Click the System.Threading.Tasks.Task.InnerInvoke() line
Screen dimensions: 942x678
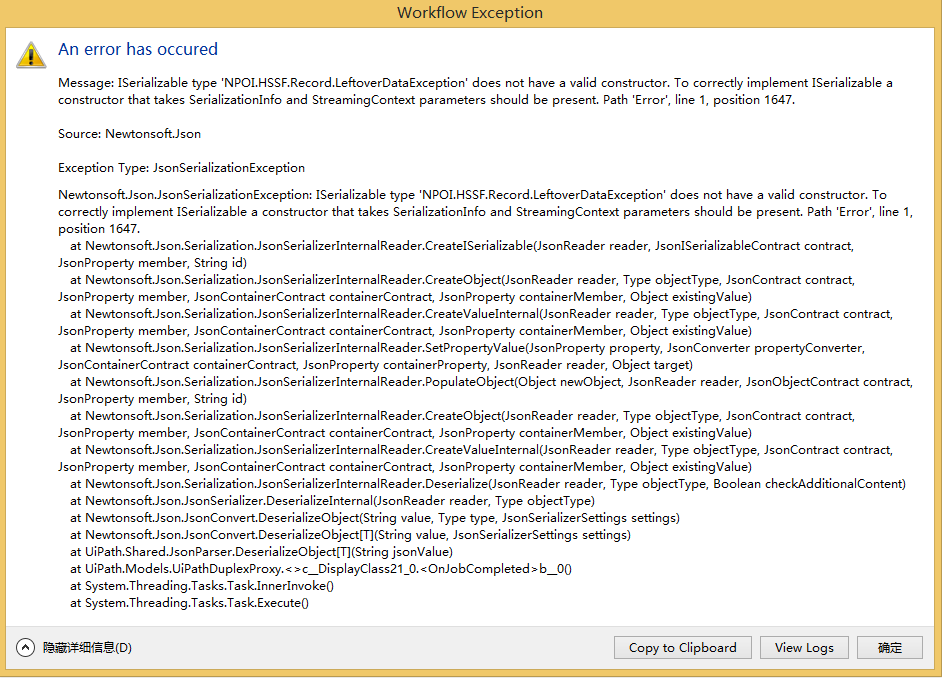pyautogui.click(x=202, y=586)
